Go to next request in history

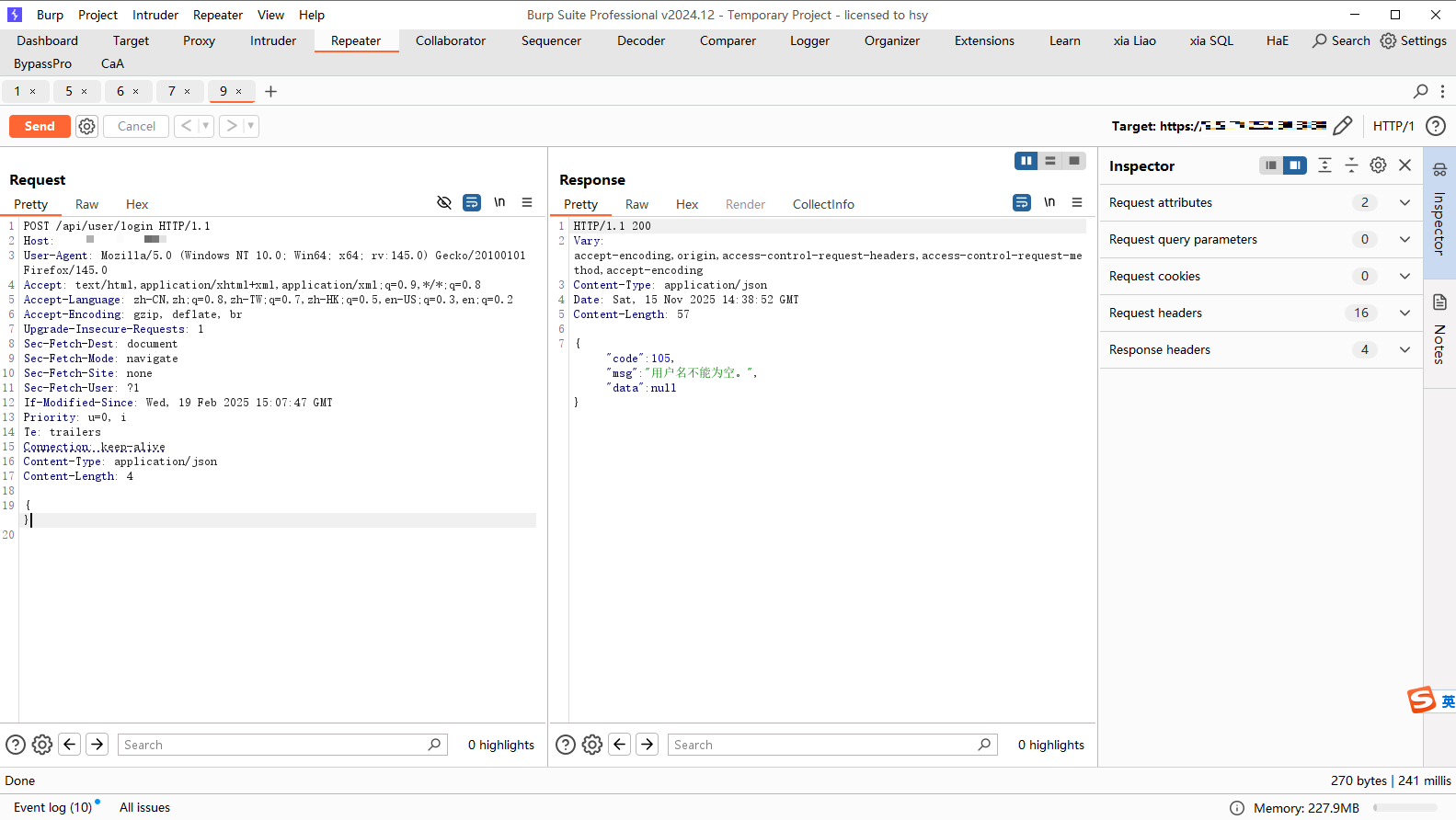click(x=232, y=126)
